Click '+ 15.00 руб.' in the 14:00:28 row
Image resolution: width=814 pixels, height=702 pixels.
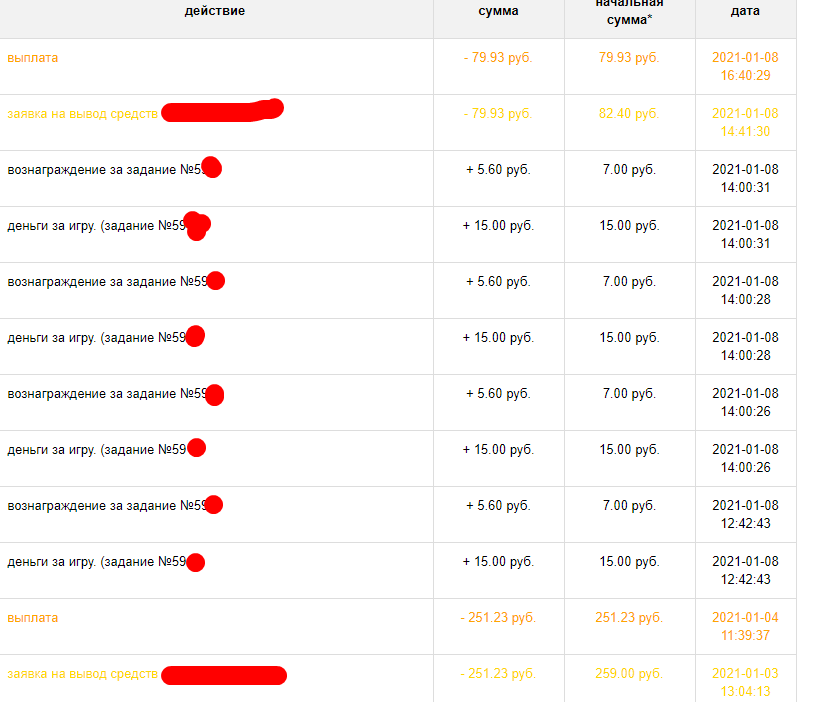click(x=498, y=338)
